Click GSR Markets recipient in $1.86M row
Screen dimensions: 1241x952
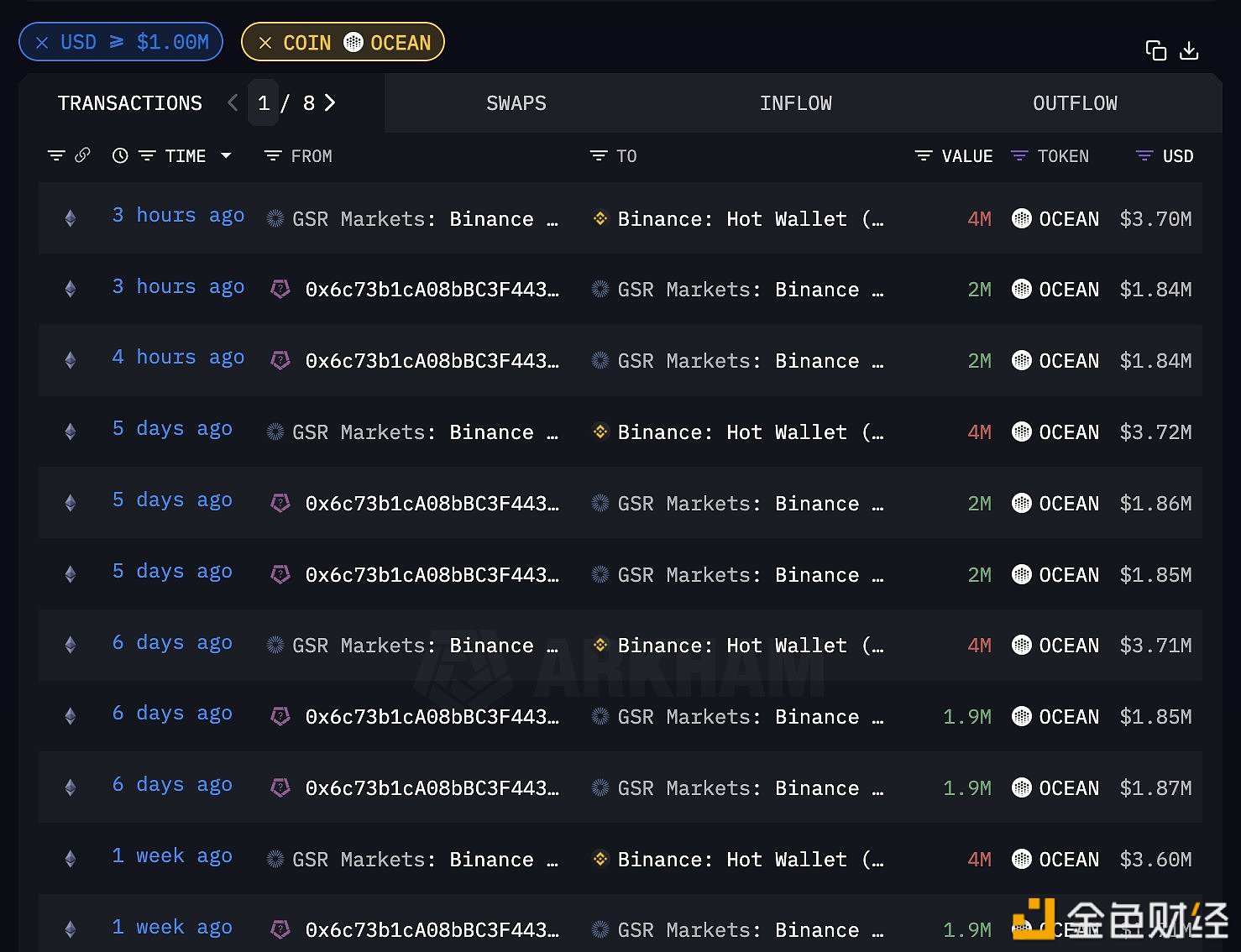tap(751, 504)
